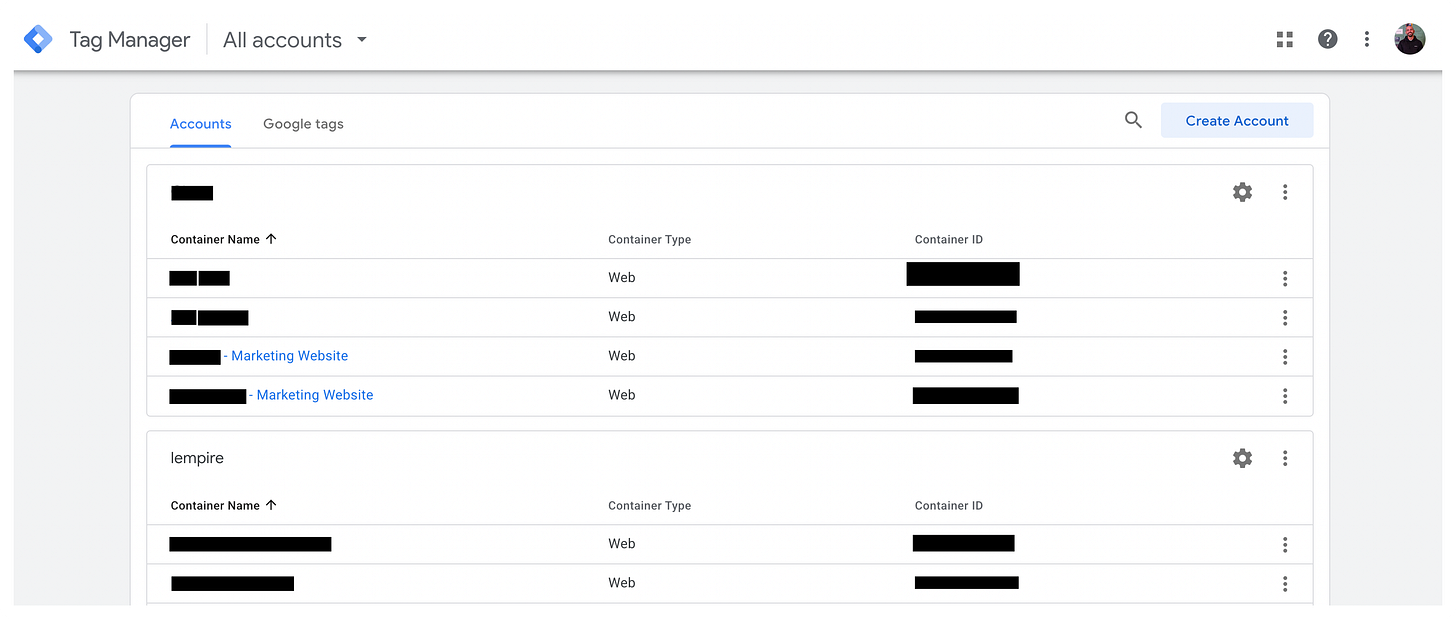
Task: Click Container Type header in first account
Action: pyautogui.click(x=650, y=239)
